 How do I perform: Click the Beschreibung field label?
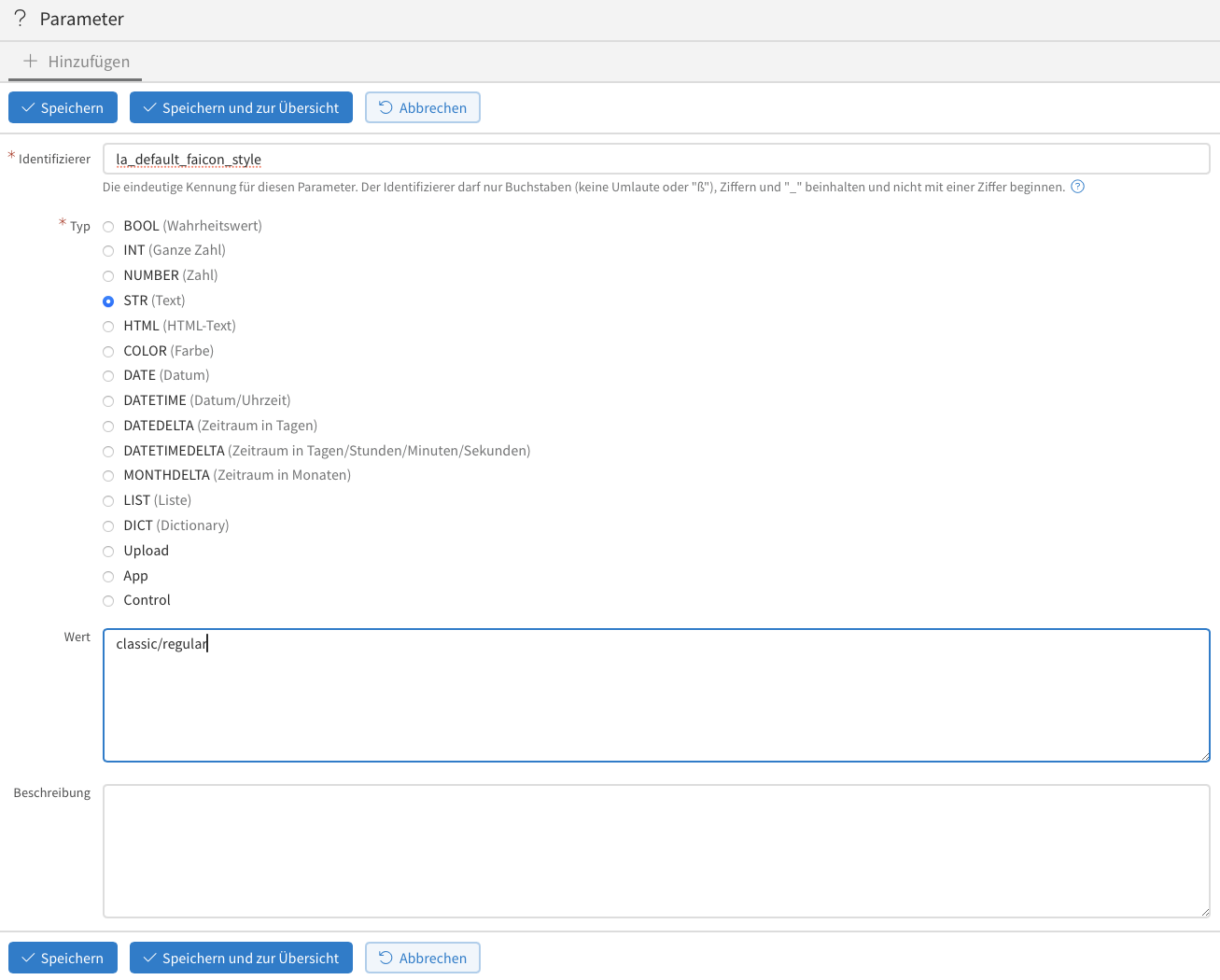click(52, 792)
